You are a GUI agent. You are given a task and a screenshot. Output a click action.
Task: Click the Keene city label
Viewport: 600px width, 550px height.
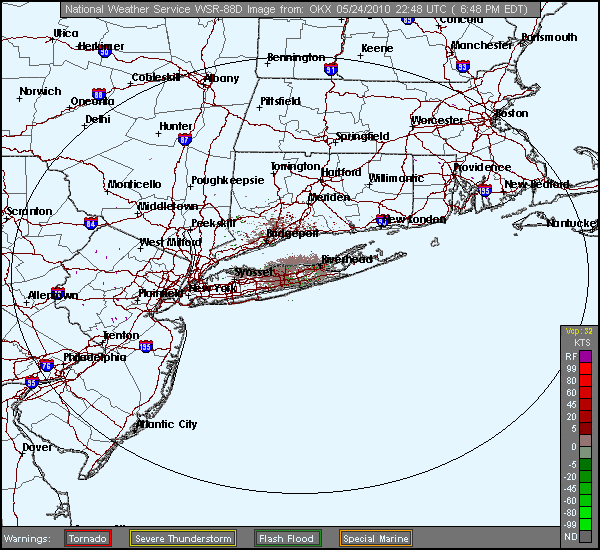tap(377, 48)
